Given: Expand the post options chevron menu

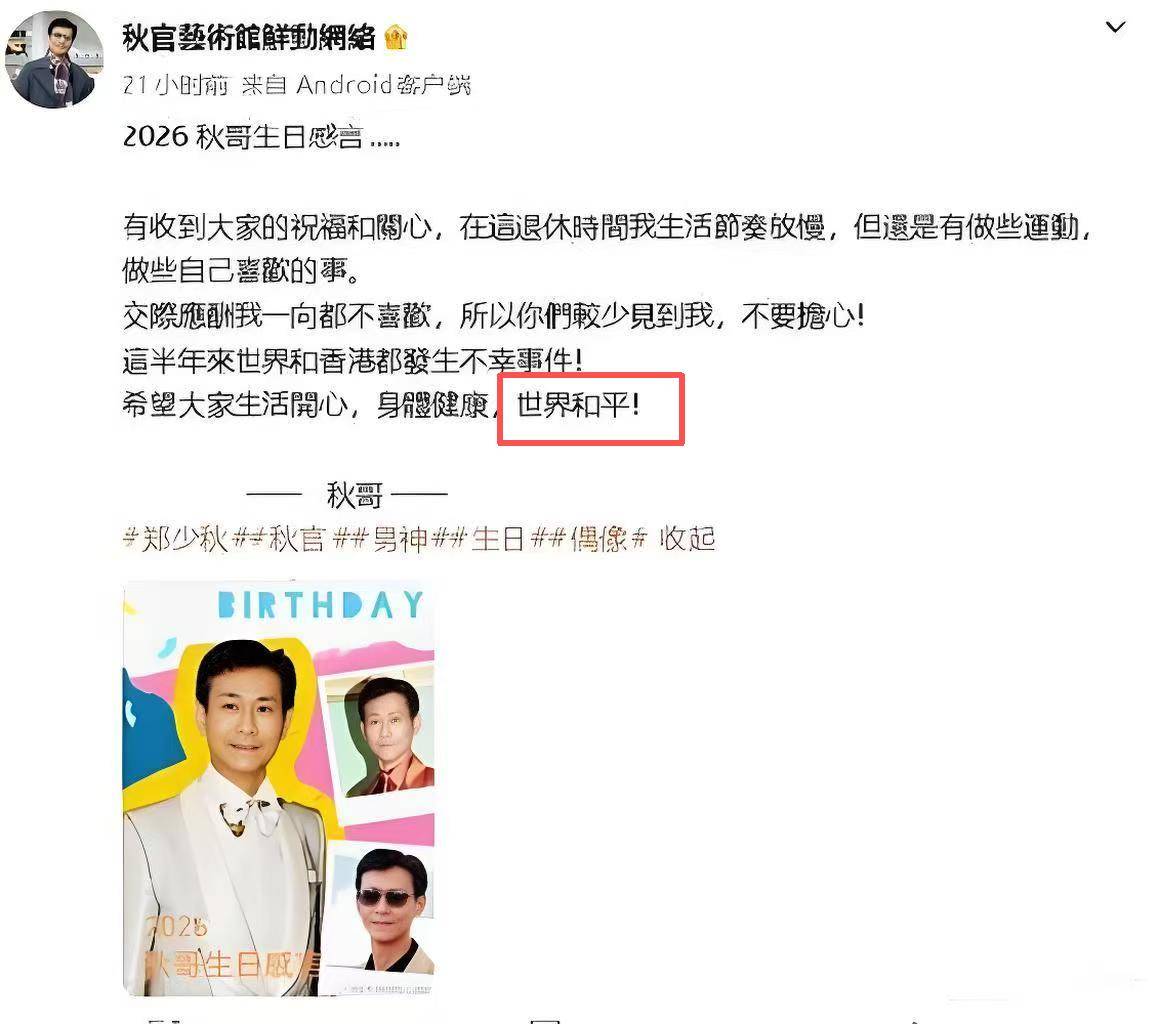Looking at the screenshot, I should tap(1115, 27).
